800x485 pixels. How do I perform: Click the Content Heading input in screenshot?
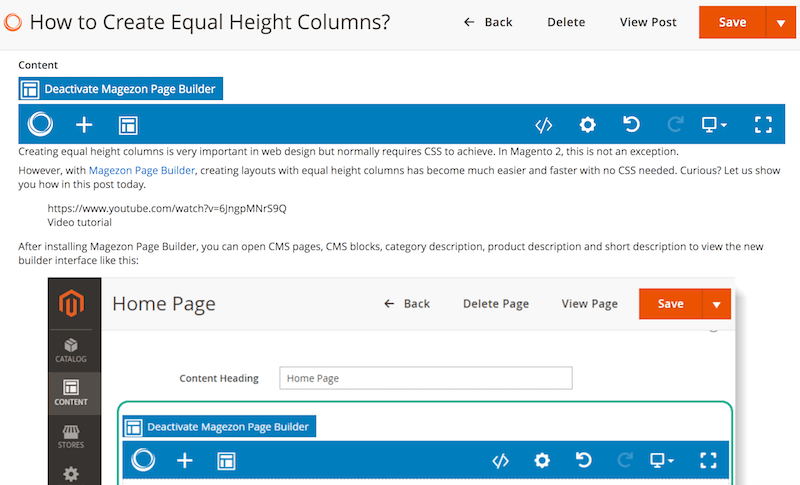tap(425, 378)
